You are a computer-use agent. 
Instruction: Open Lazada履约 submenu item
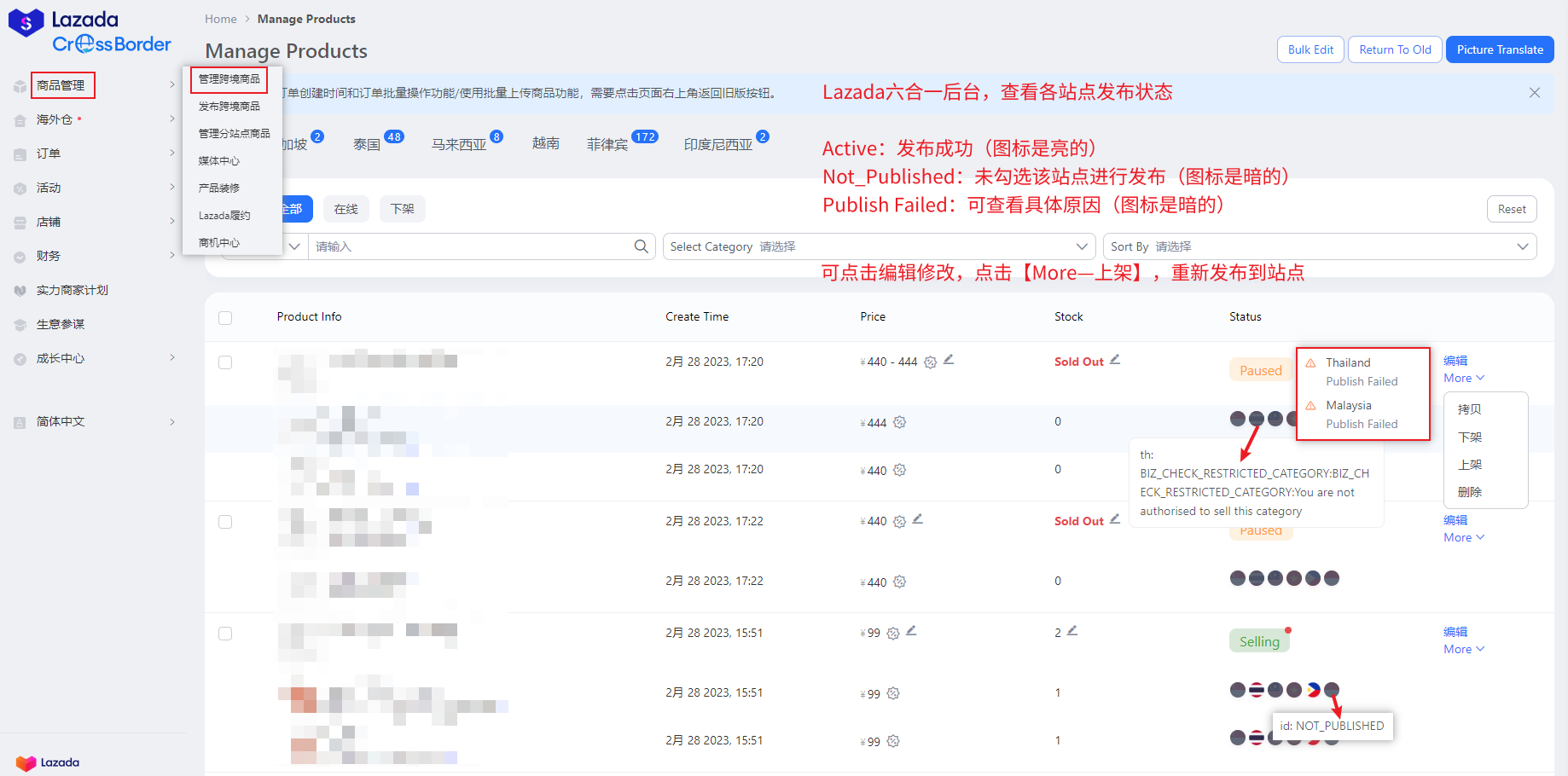tap(224, 216)
